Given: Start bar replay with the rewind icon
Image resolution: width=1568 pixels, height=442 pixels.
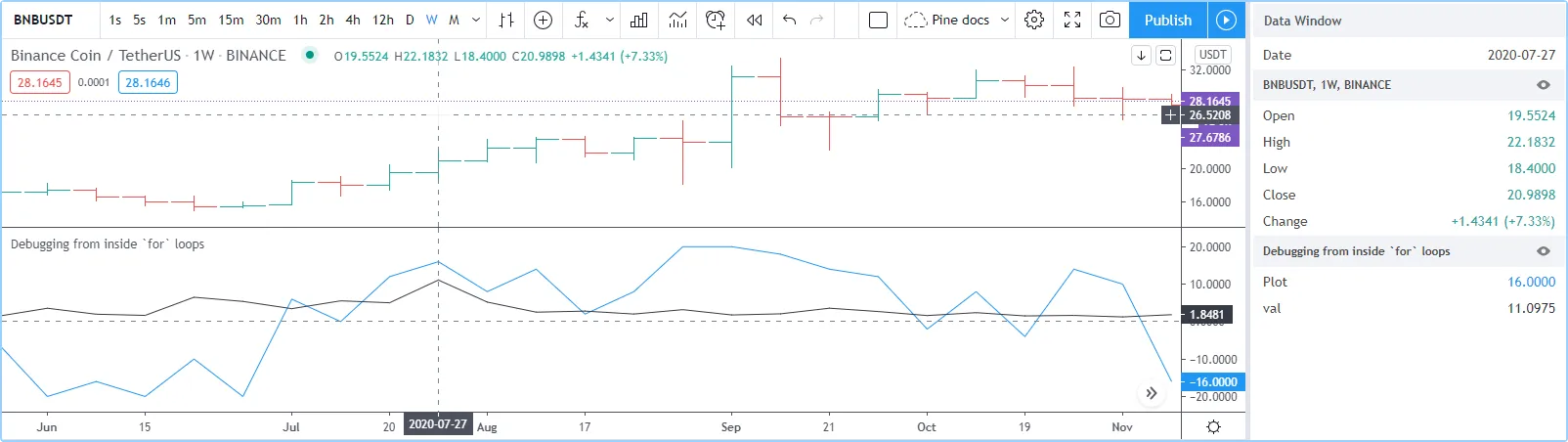Looking at the screenshot, I should [754, 20].
